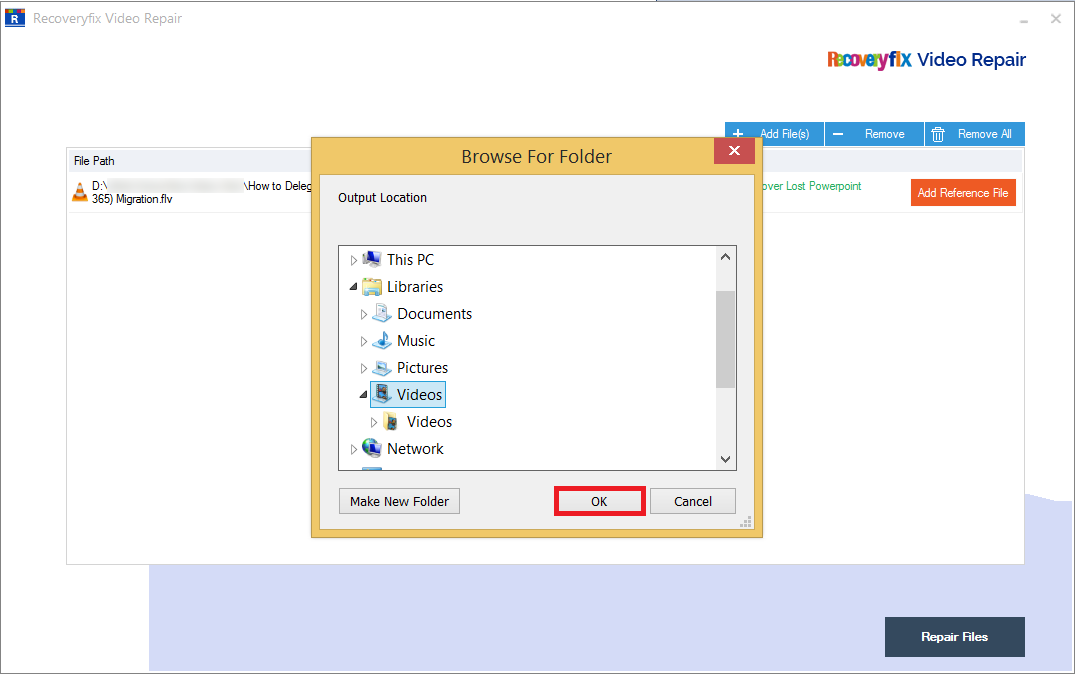Click Add File(s) toolbar button
1075x674 pixels.
pyautogui.click(x=774, y=134)
